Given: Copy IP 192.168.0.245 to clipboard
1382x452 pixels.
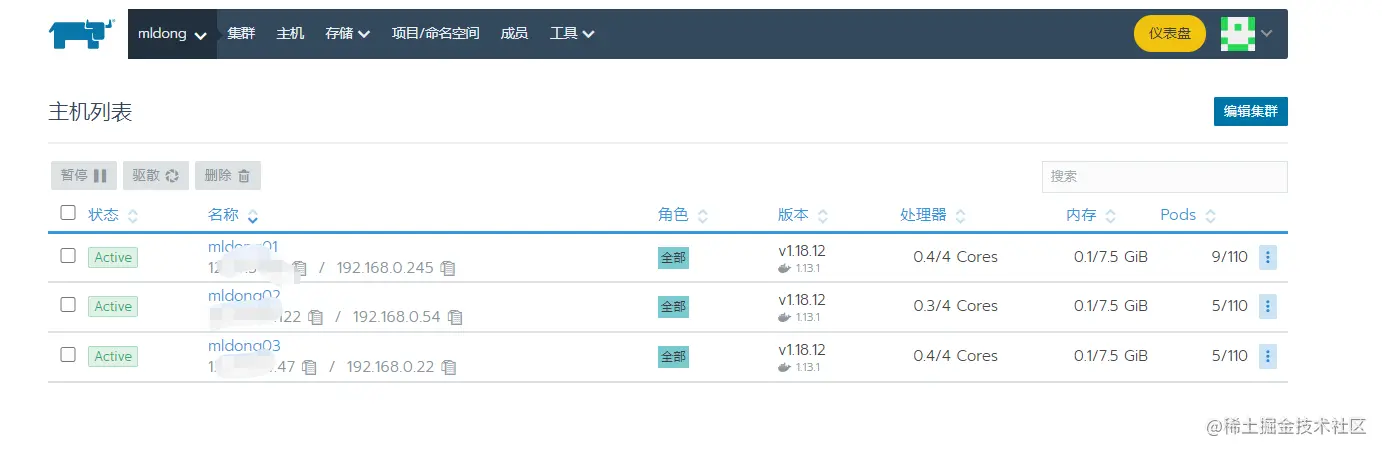Looking at the screenshot, I should [x=448, y=268].
